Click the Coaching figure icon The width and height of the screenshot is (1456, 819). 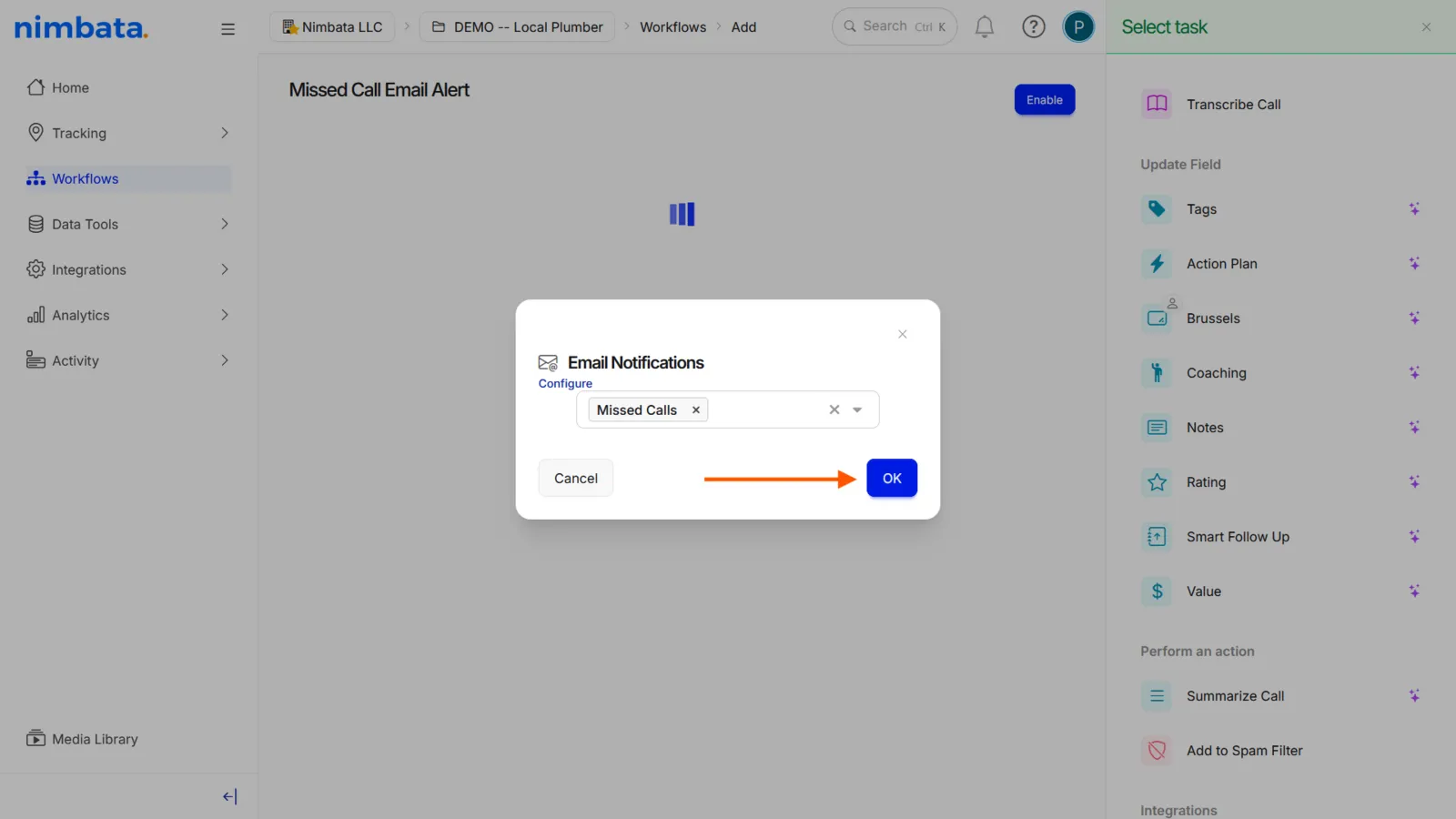pyautogui.click(x=1157, y=372)
